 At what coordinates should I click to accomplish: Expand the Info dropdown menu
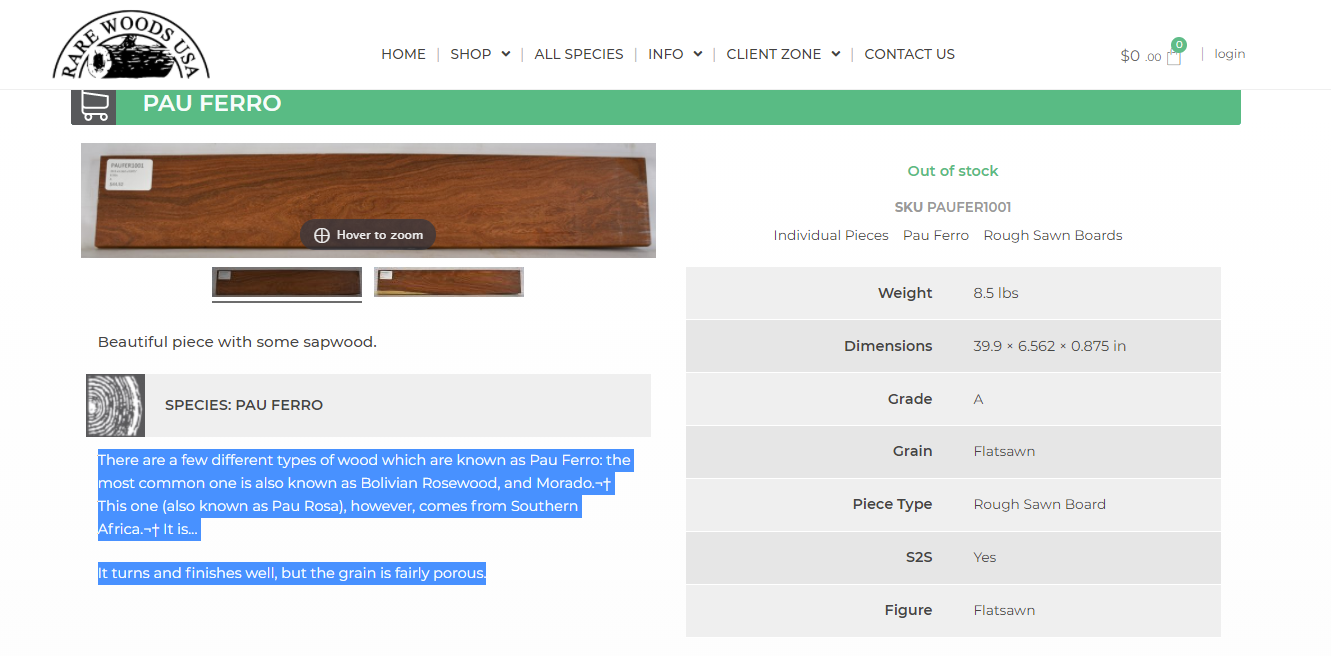(x=675, y=54)
